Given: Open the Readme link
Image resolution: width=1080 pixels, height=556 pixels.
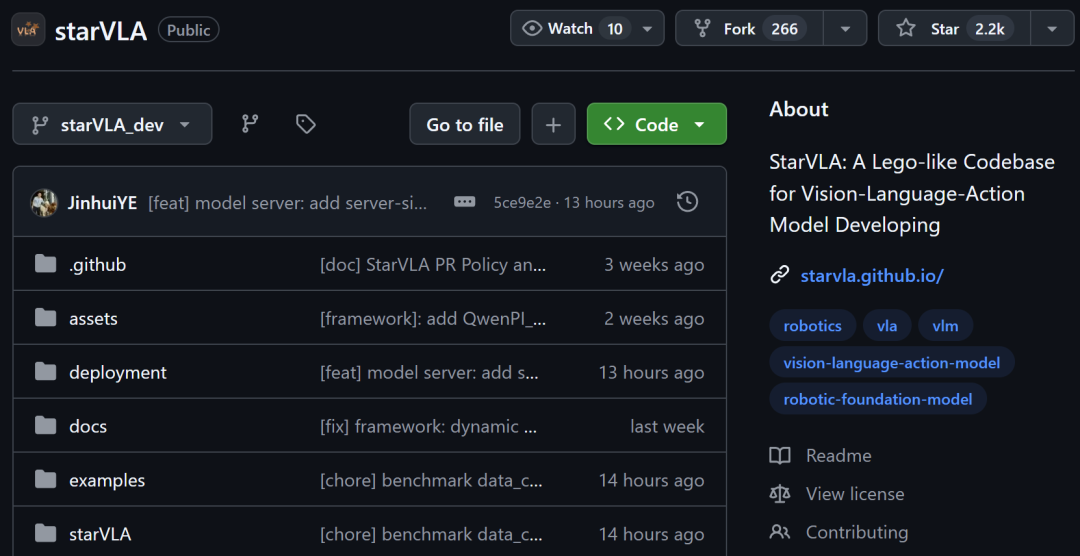Looking at the screenshot, I should 838,455.
